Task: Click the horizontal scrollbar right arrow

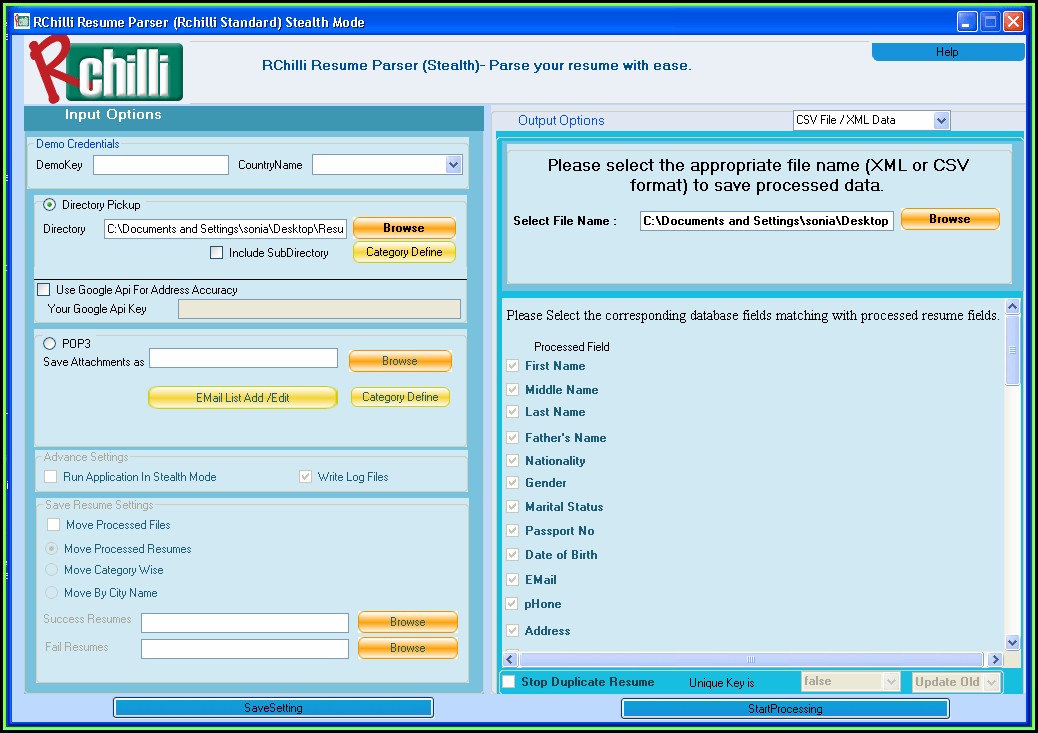Action: (994, 660)
